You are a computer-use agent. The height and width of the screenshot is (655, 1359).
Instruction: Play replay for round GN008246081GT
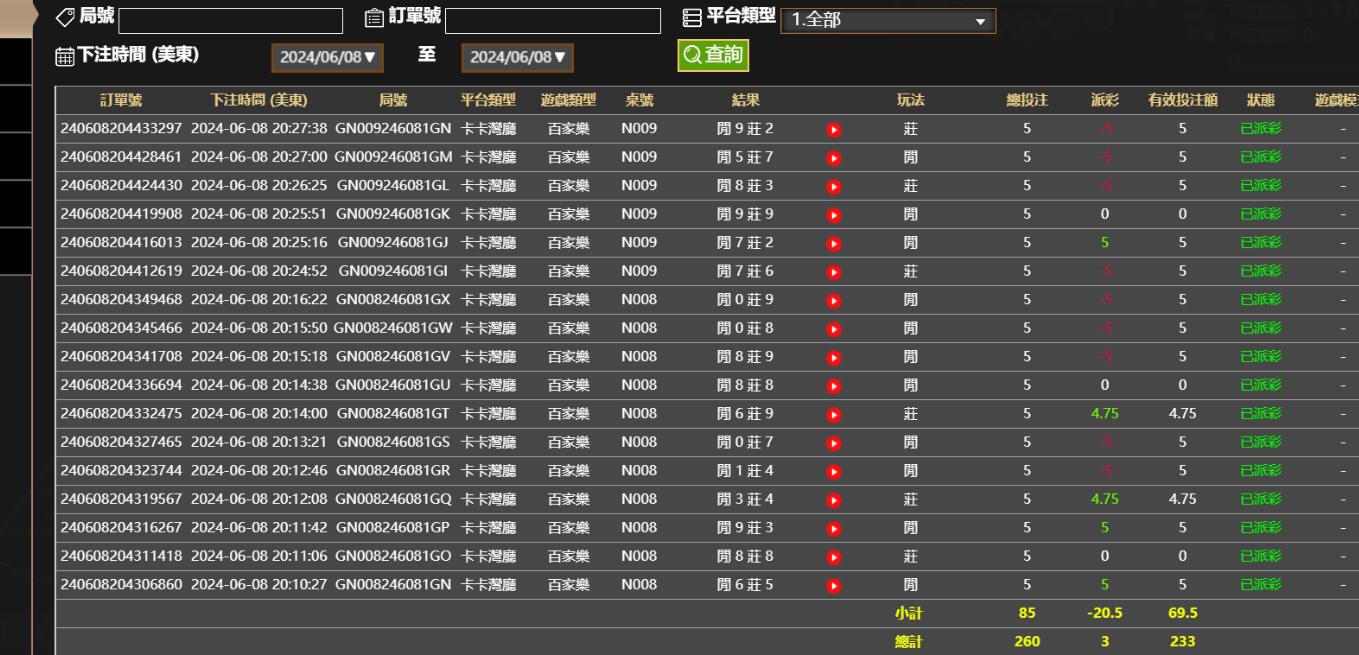click(x=833, y=414)
